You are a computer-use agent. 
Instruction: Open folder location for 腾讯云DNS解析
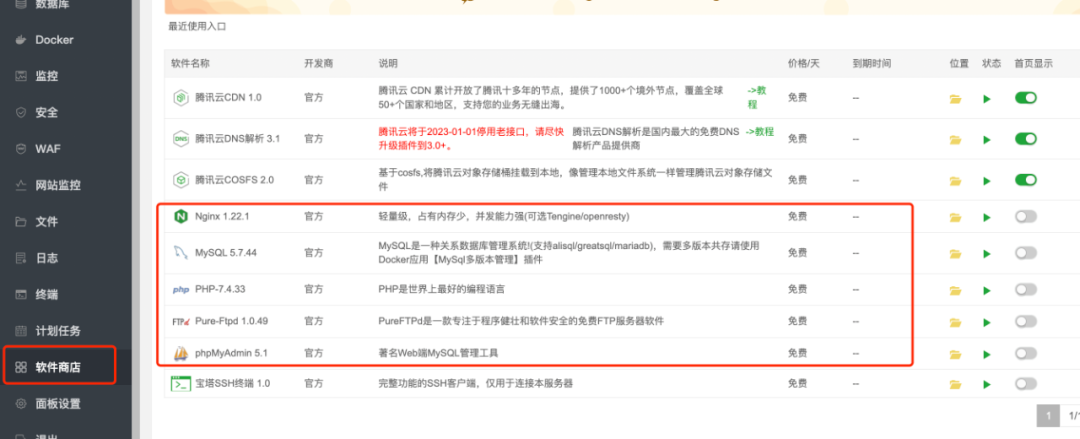pyautogui.click(x=955, y=140)
